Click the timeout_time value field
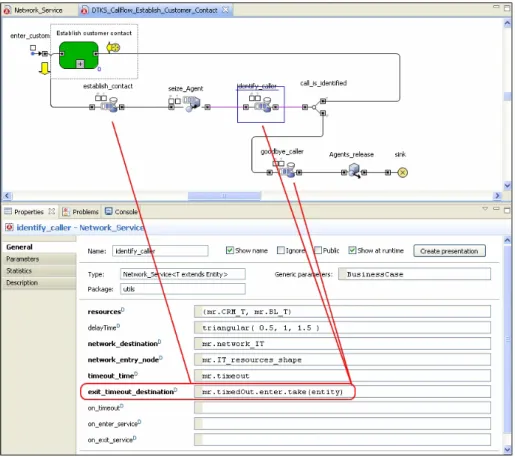The image size is (515, 457). [x=342, y=376]
